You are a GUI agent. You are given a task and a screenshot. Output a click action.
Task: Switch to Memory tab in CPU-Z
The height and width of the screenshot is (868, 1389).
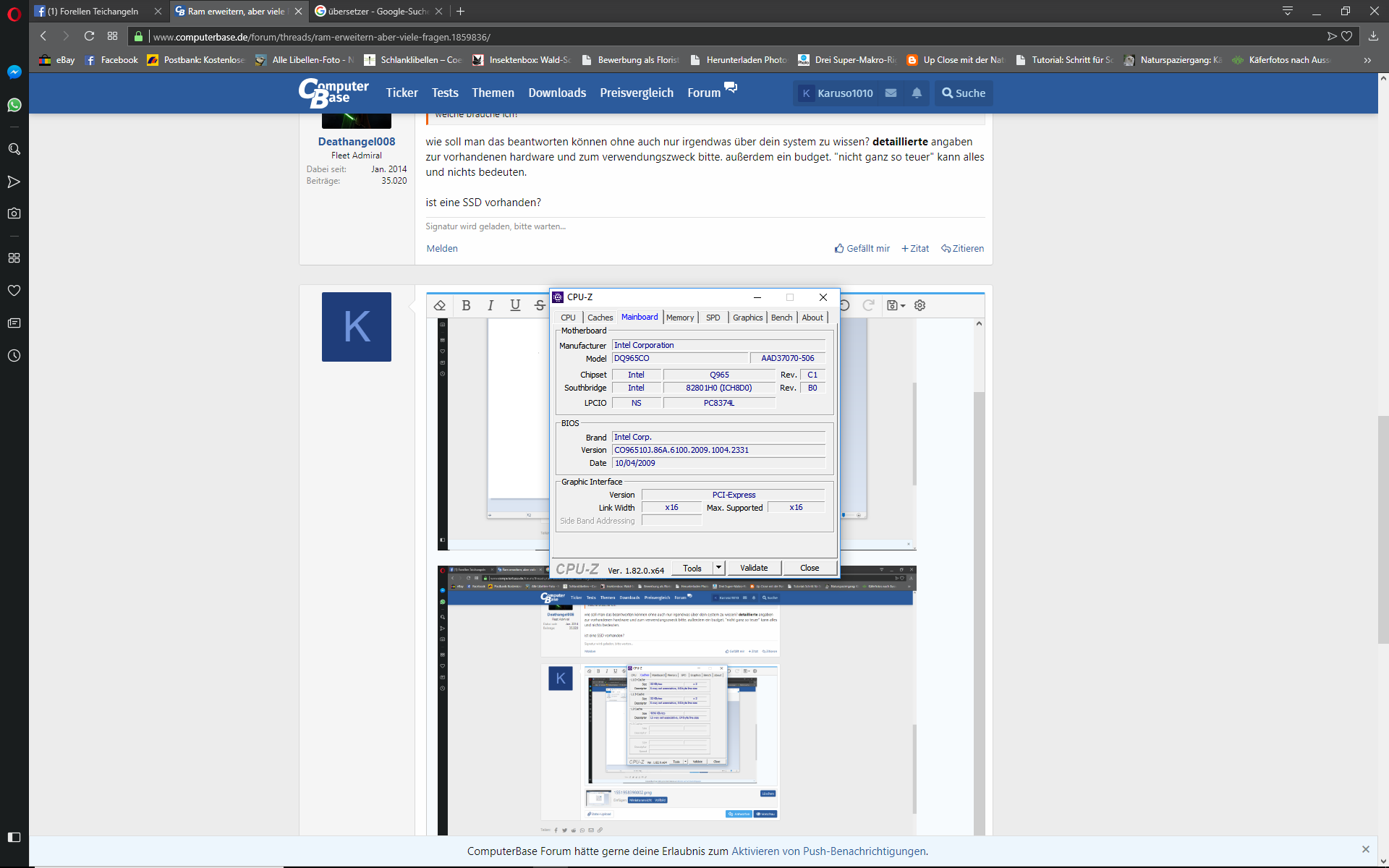pyautogui.click(x=679, y=318)
